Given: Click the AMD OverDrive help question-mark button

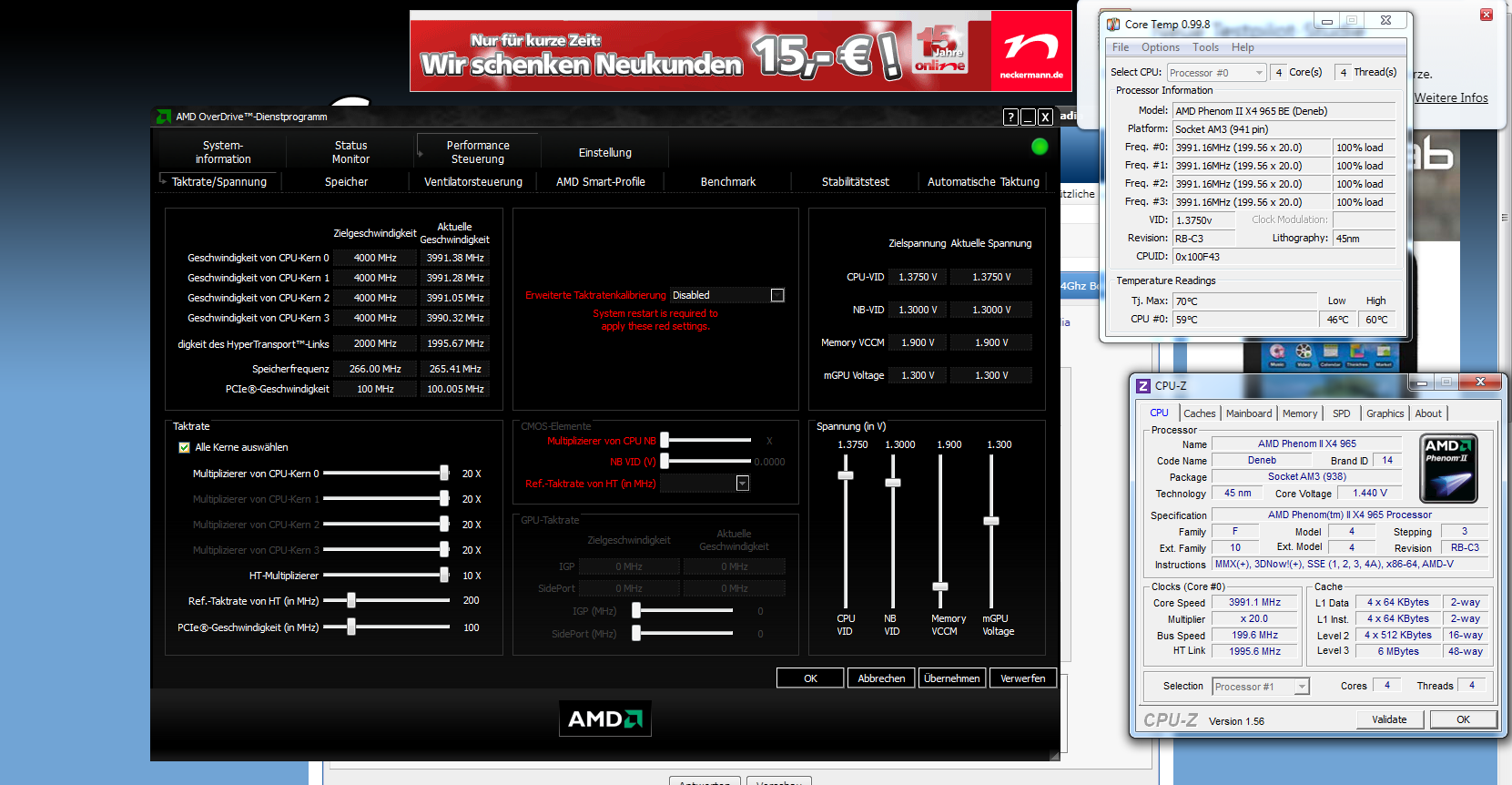Looking at the screenshot, I should pyautogui.click(x=1010, y=117).
